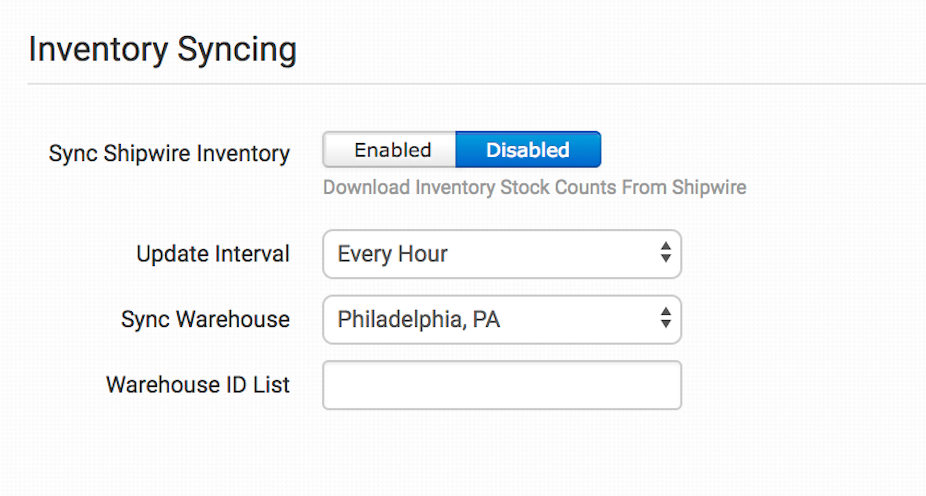Focus the Warehouse ID List text field
926x496 pixels.
click(501, 385)
